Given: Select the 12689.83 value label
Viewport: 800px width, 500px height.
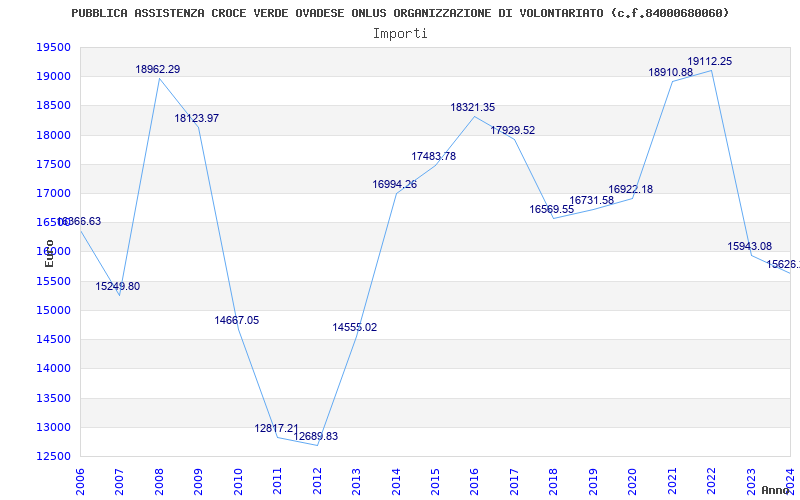Looking at the screenshot, I should click(x=316, y=436).
